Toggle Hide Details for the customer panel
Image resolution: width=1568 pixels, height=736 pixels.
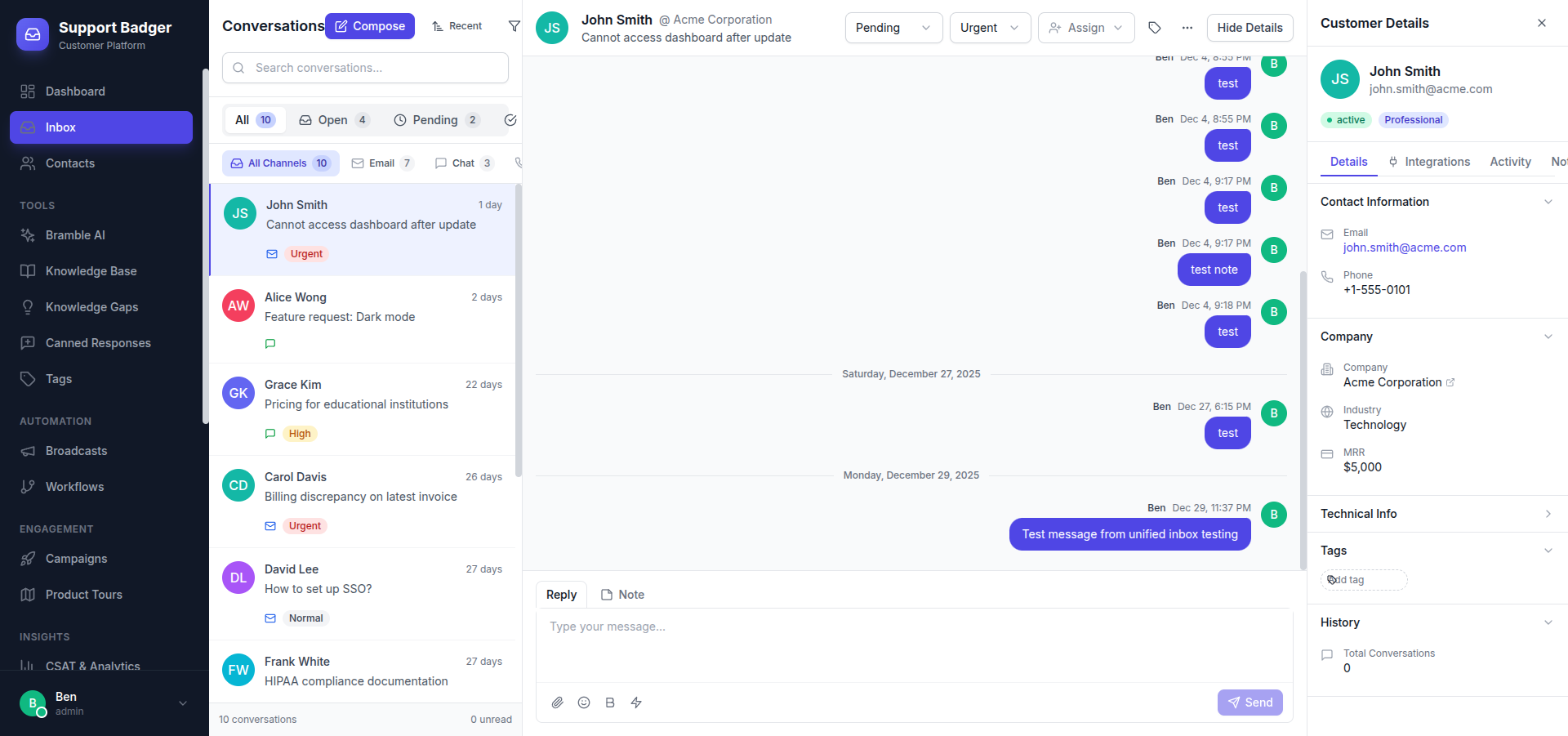point(1249,27)
